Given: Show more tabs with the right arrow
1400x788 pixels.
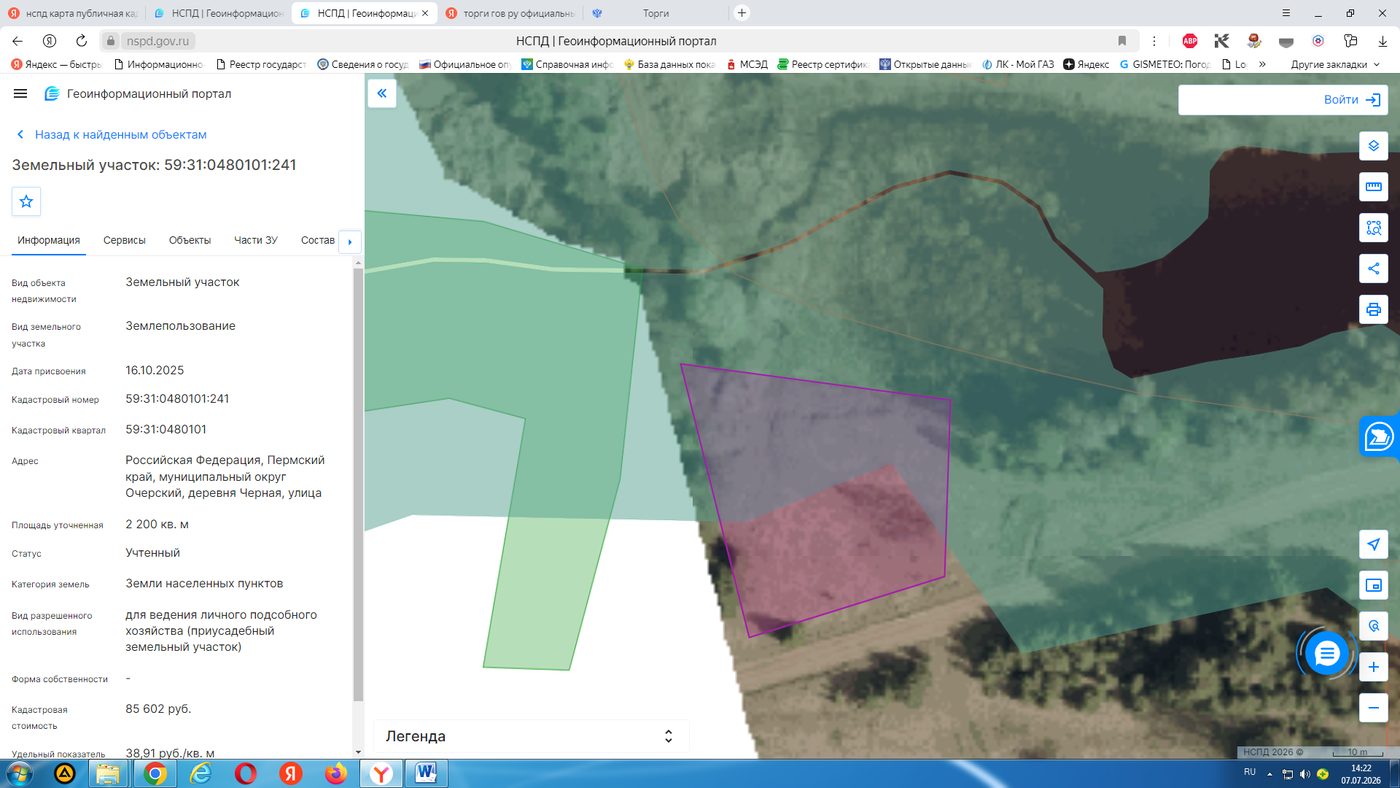Looking at the screenshot, I should pos(349,242).
